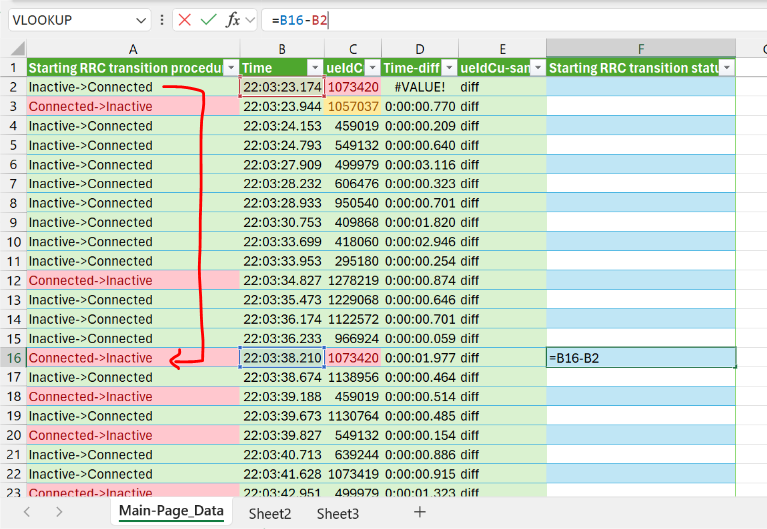This screenshot has height=529, width=767.
Task: Click ueId cell 1073419
Action: tap(353, 474)
